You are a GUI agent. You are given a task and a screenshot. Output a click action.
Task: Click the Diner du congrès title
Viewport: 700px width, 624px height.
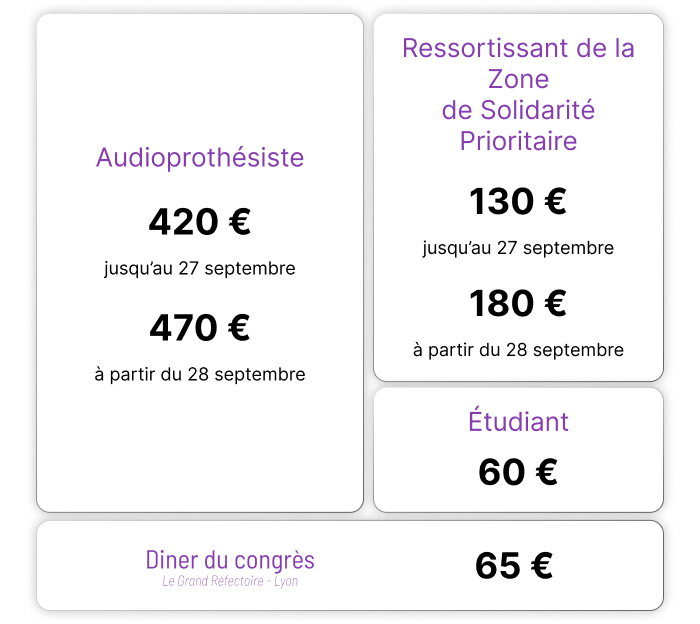click(230, 561)
